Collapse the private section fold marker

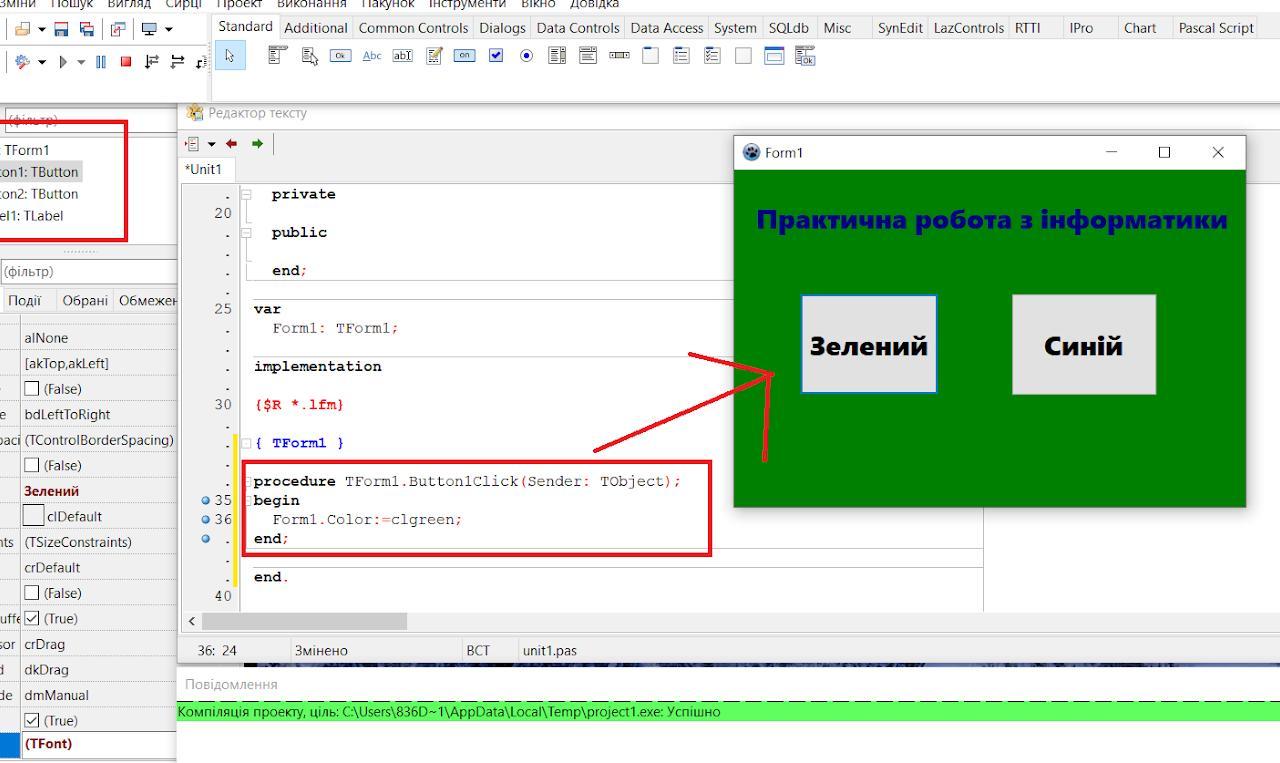246,194
